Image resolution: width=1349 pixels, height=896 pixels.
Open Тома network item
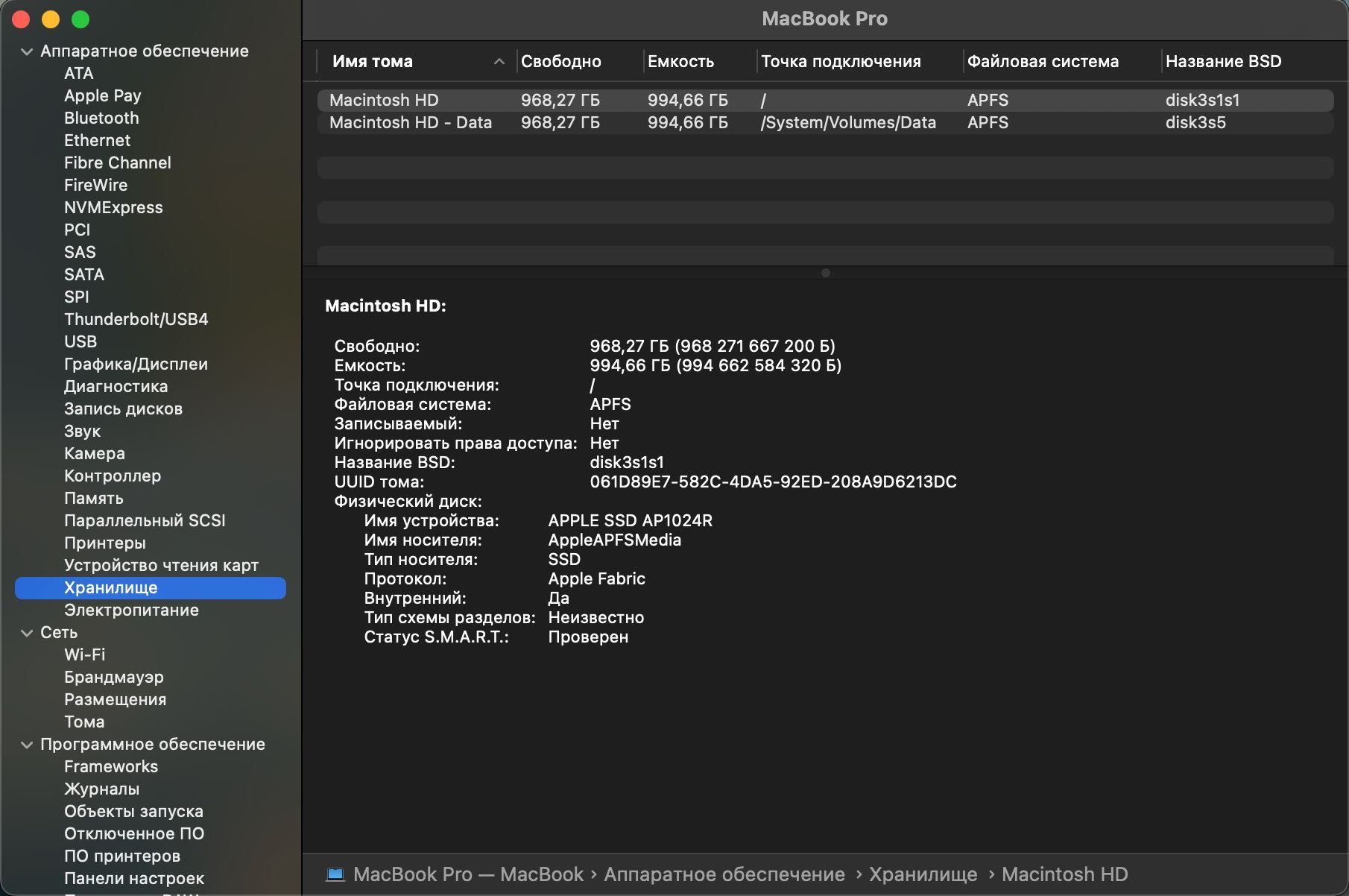(x=84, y=722)
